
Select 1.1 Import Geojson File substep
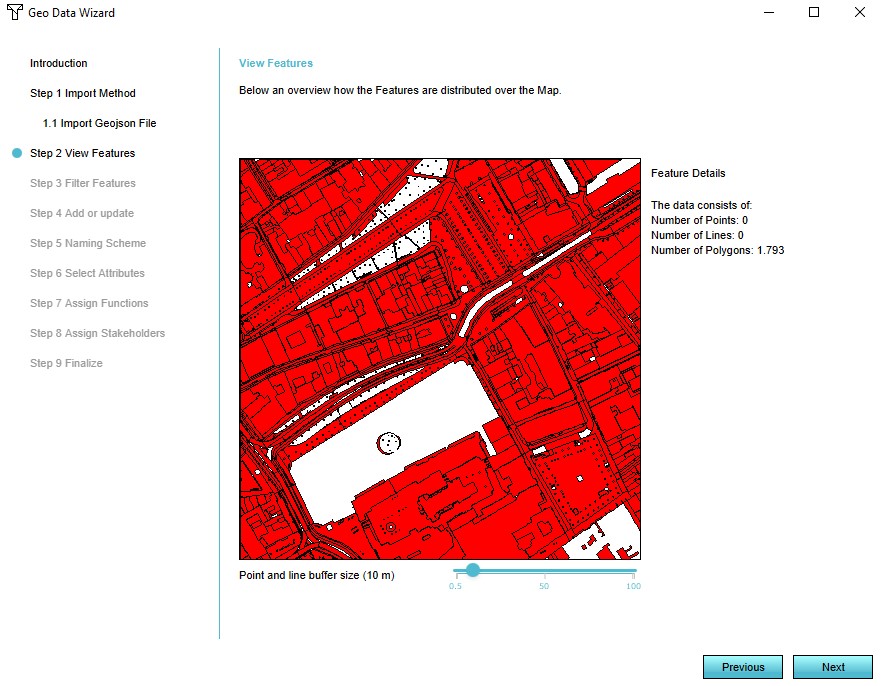pos(99,123)
